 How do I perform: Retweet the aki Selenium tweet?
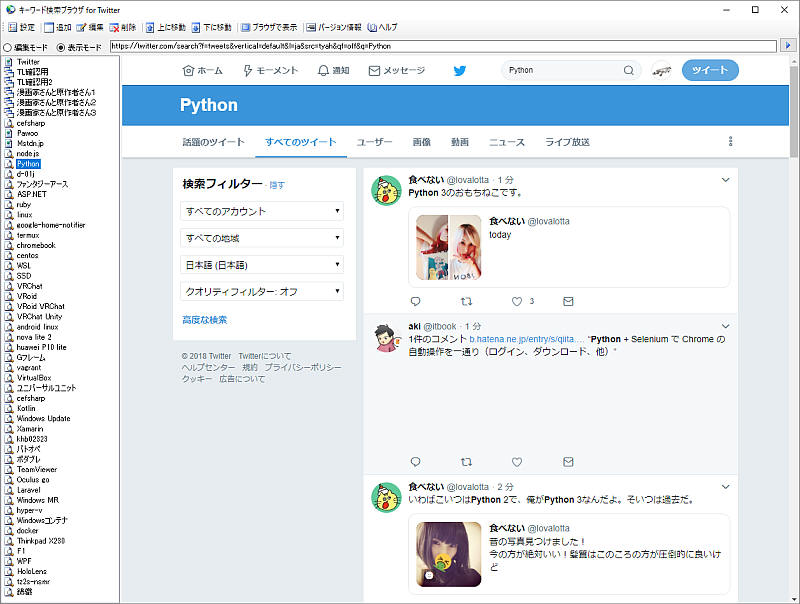pos(466,462)
